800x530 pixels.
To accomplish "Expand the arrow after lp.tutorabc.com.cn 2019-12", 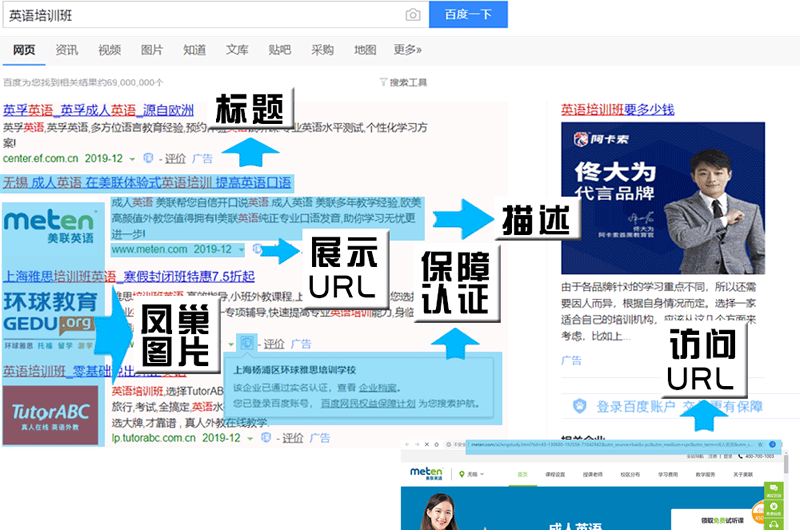I will click(x=250, y=439).
